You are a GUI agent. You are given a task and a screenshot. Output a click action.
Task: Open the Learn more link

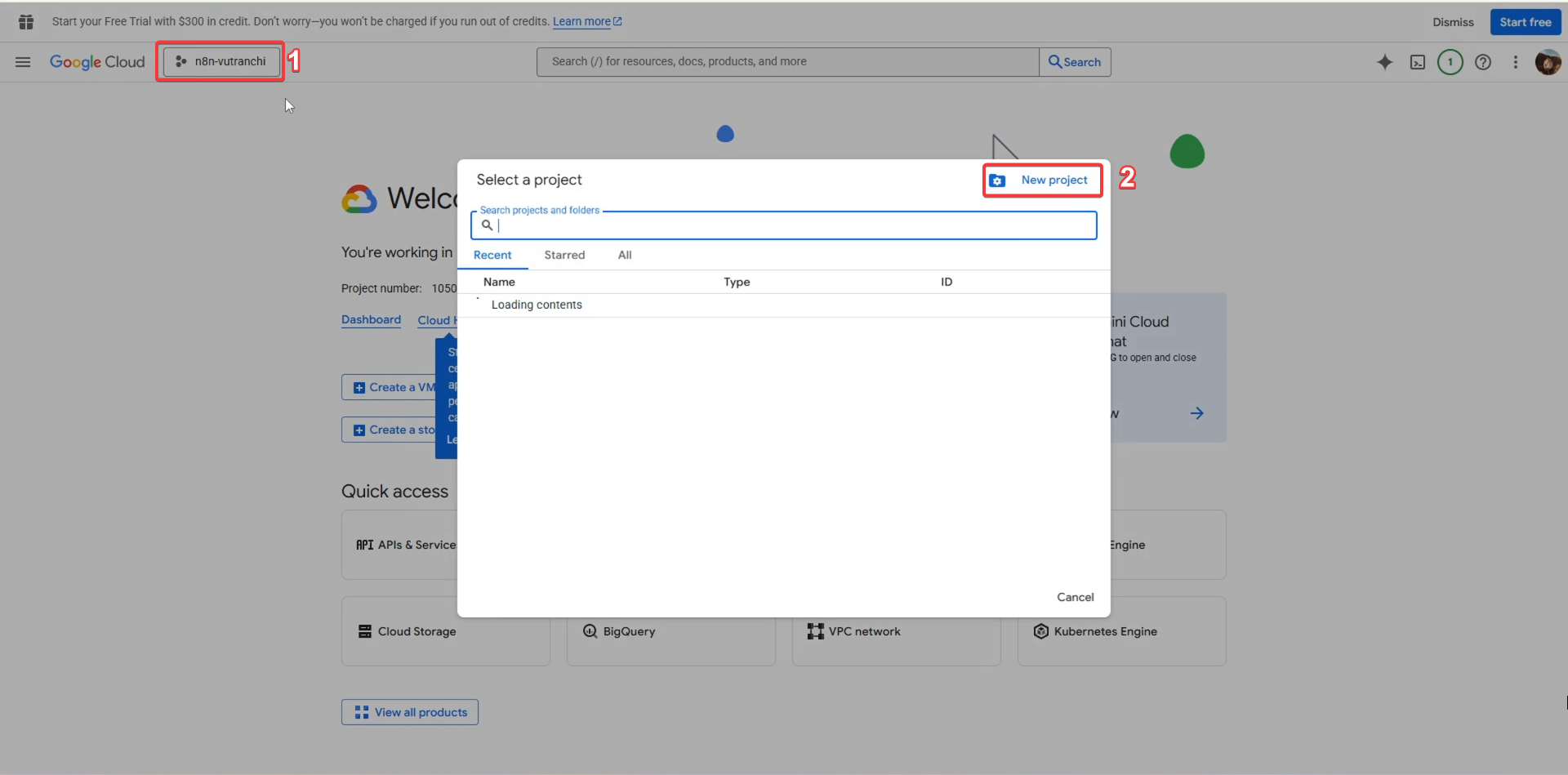(587, 22)
